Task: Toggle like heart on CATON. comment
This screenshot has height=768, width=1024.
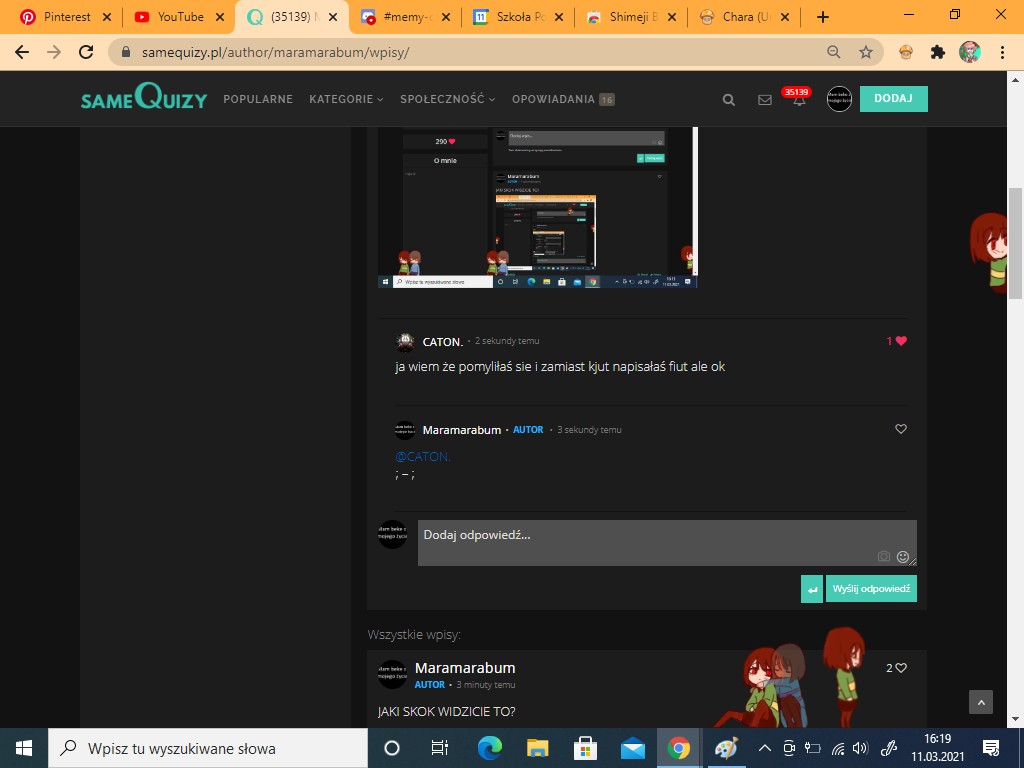Action: pos(901,341)
